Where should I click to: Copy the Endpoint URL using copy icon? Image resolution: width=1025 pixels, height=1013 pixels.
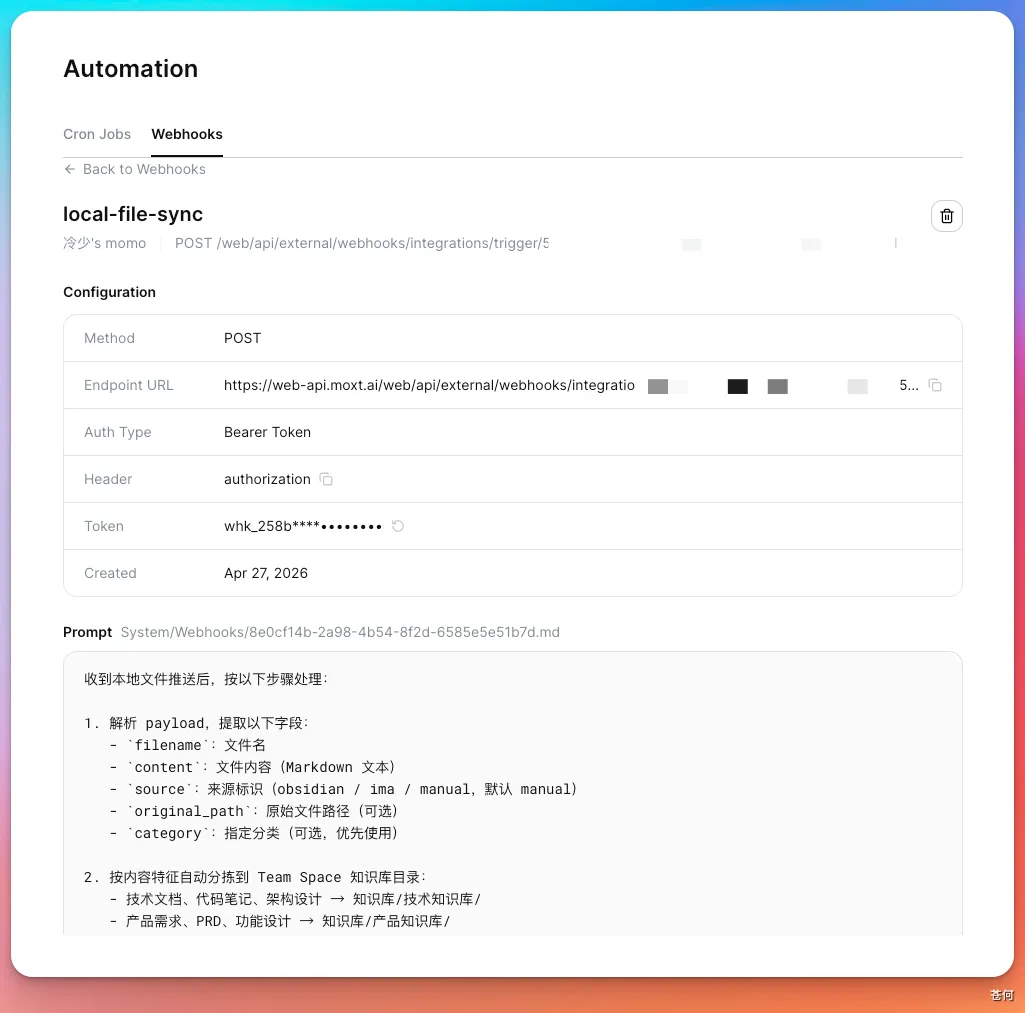[935, 385]
